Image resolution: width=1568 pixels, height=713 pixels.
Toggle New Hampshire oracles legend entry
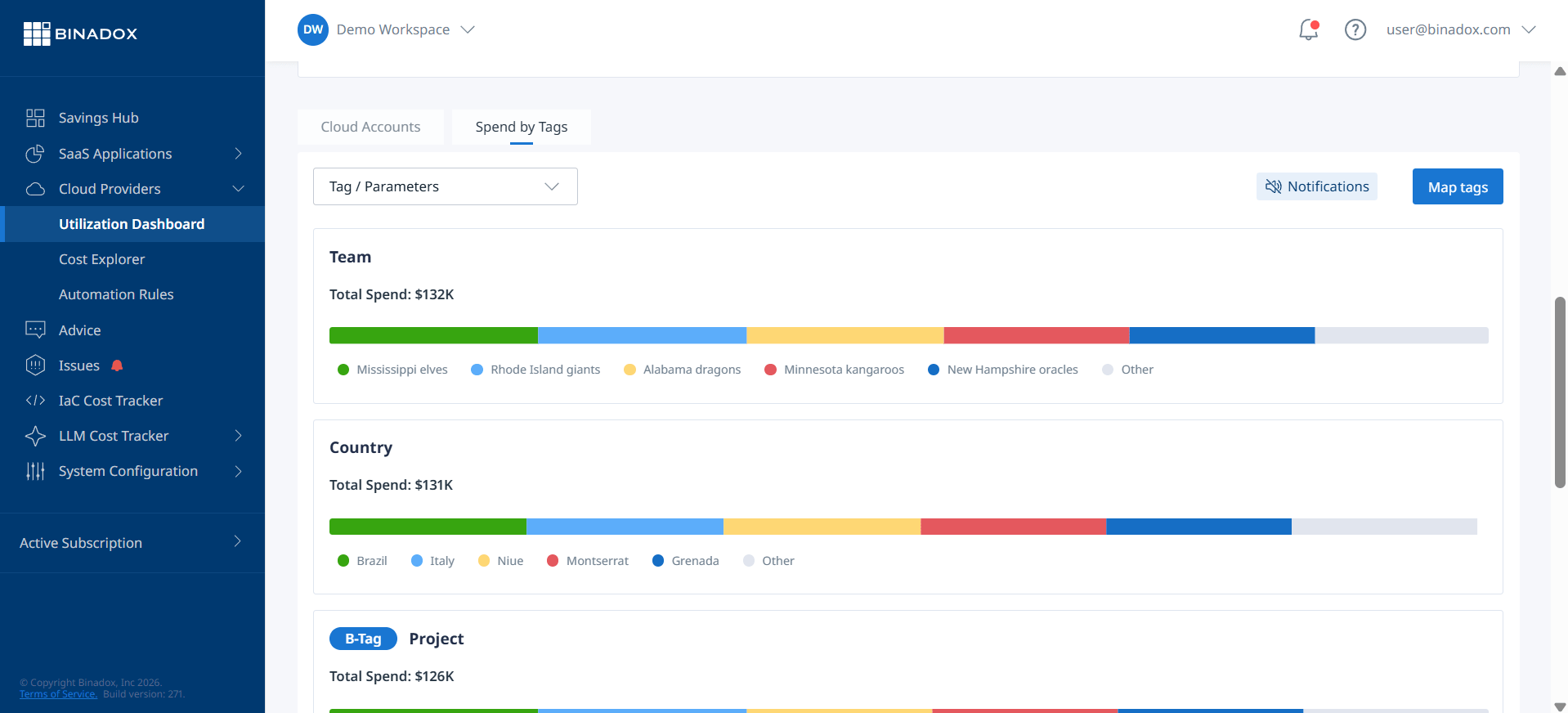click(x=1002, y=370)
